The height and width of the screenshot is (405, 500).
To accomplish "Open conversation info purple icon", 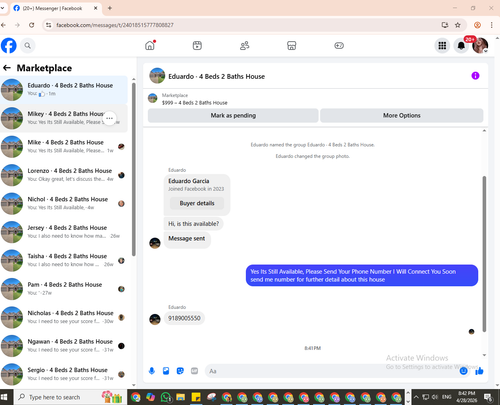I will 475,76.
